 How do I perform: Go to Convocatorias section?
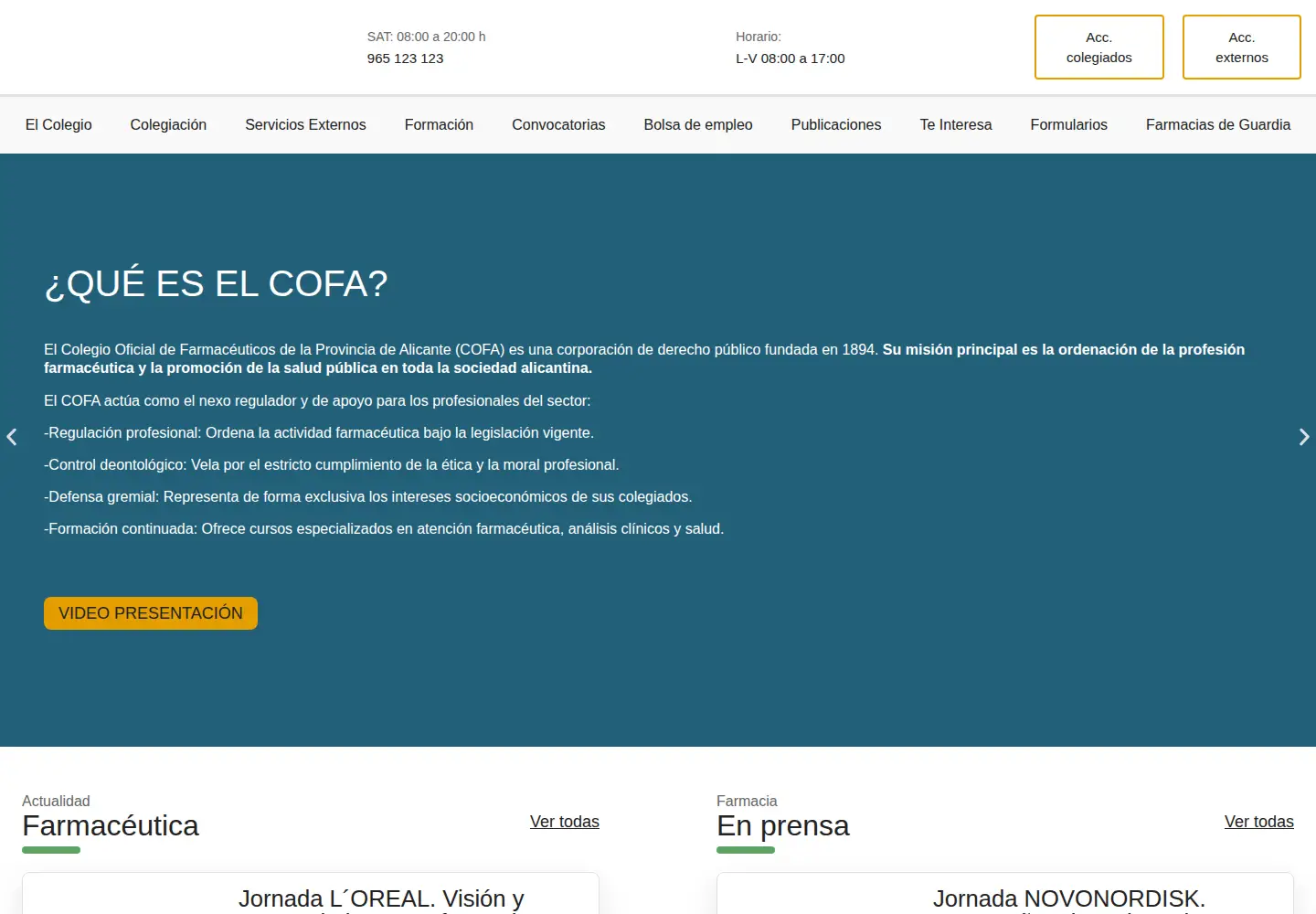pos(558,124)
